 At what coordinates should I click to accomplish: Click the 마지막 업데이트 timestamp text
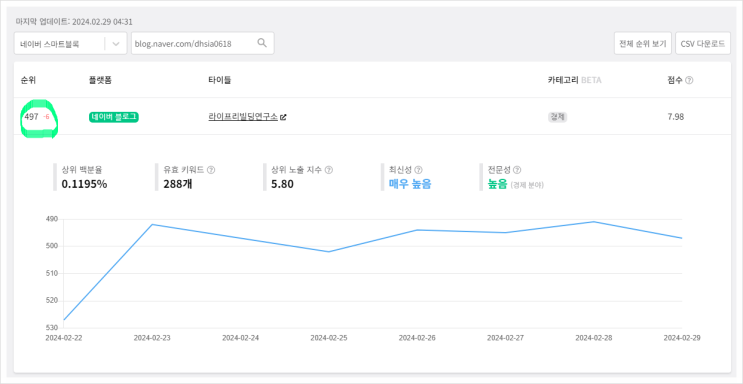click(74, 21)
